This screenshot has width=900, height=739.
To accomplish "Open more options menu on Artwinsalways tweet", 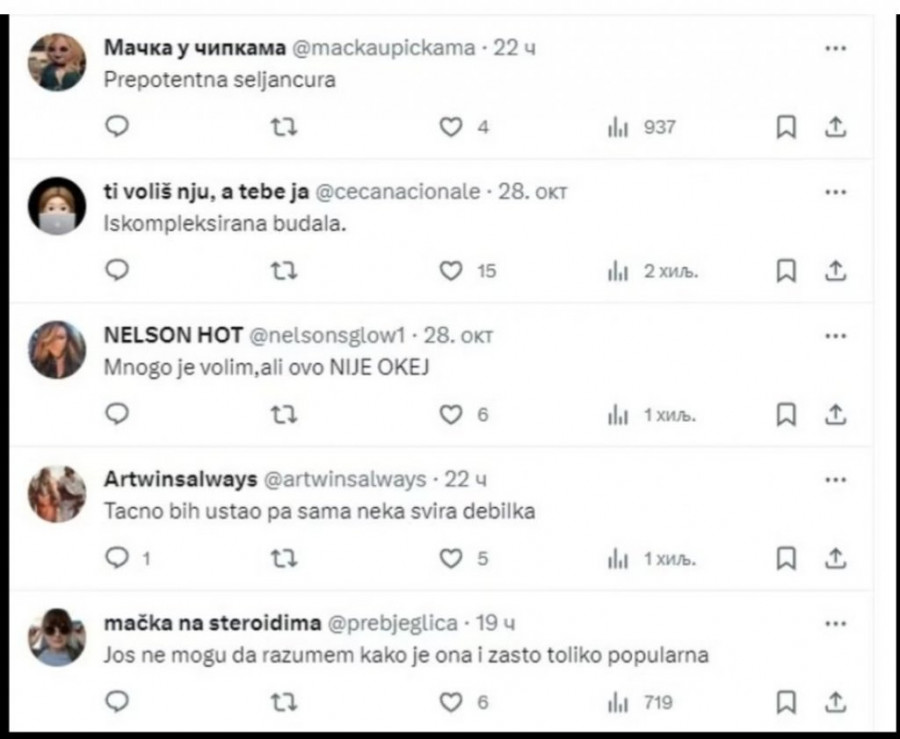I will [x=835, y=480].
